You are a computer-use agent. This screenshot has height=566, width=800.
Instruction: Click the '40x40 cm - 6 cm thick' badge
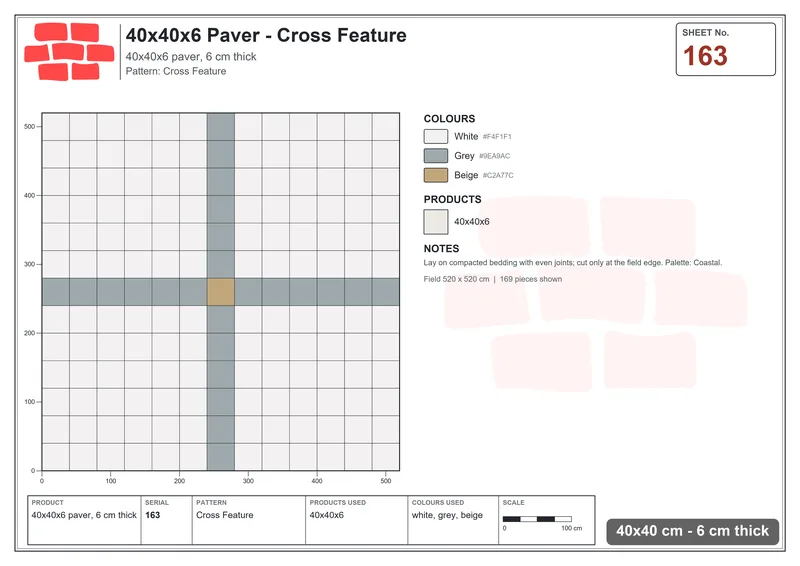pos(692,531)
